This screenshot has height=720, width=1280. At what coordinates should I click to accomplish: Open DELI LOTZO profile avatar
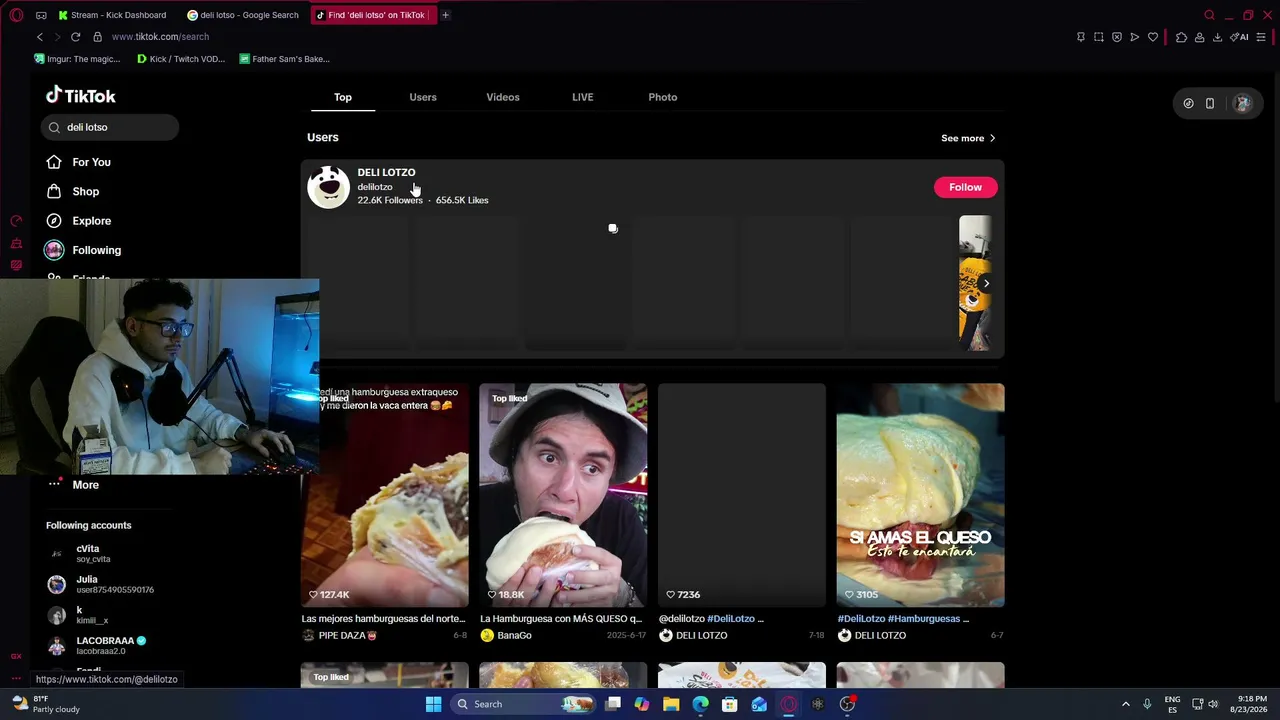point(328,187)
